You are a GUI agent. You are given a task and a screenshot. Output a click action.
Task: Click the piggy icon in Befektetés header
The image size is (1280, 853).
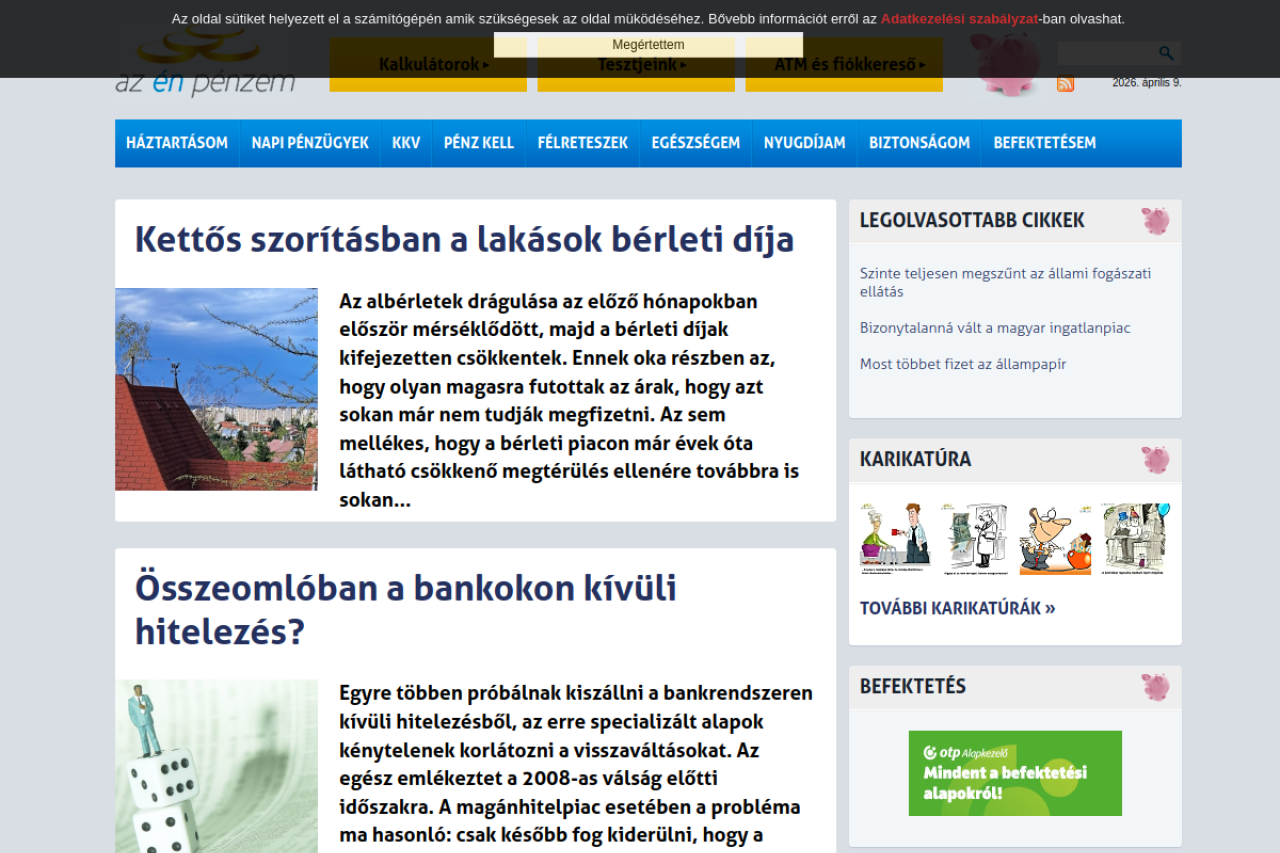coord(1155,687)
